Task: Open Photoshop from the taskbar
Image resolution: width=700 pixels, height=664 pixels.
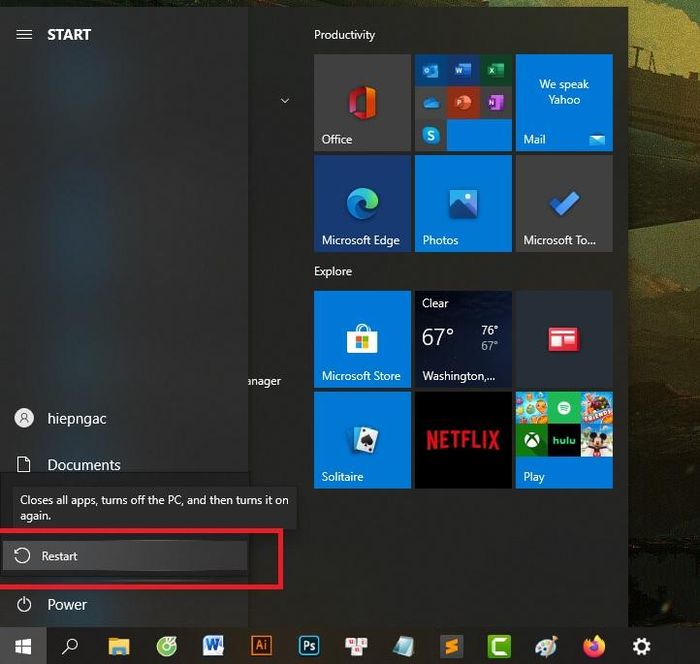Action: 309,646
